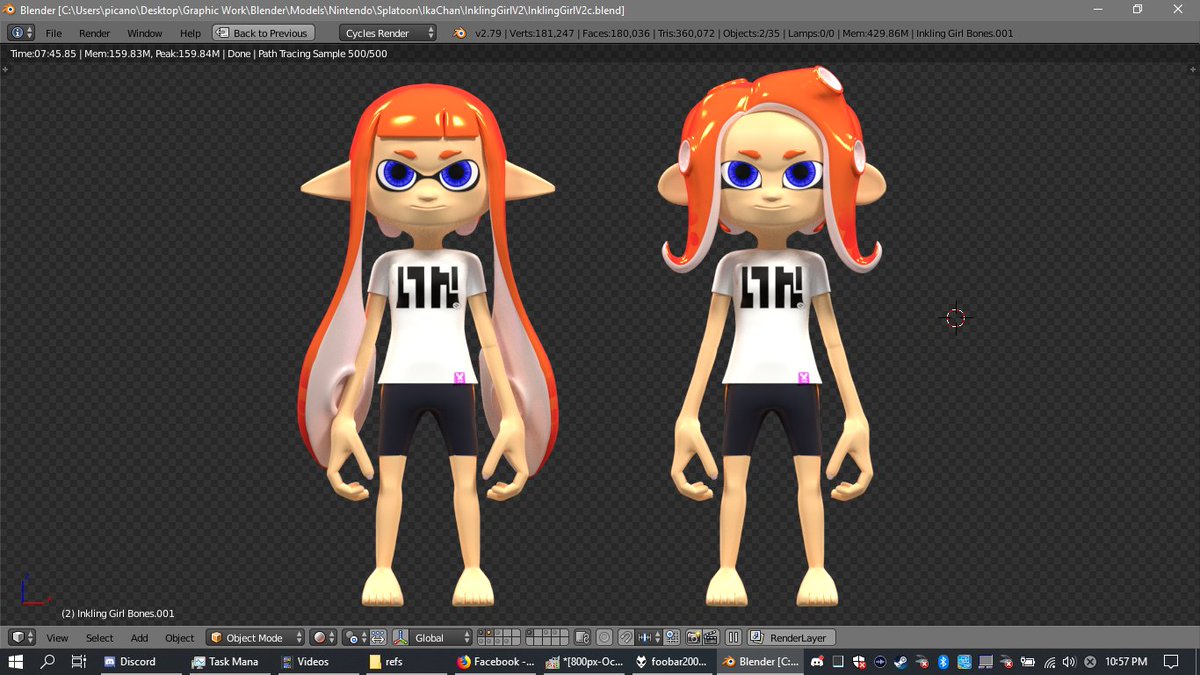This screenshot has height=675, width=1200.
Task: Open the Action Center notifications icon
Action: (x=1171, y=662)
